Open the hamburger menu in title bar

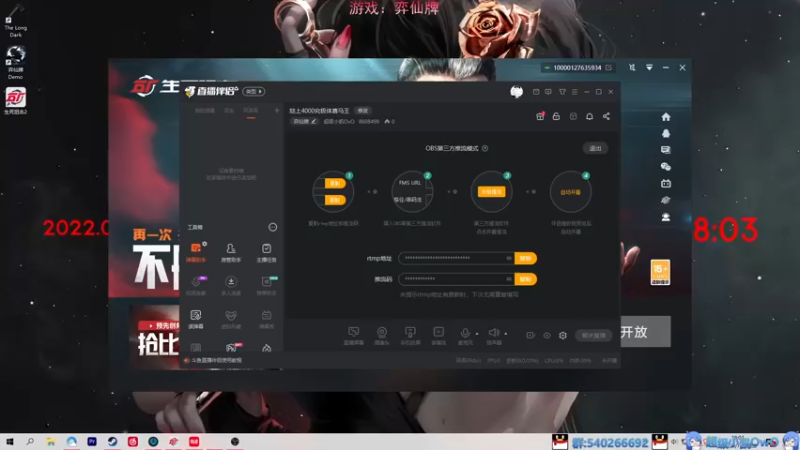pyautogui.click(x=574, y=92)
